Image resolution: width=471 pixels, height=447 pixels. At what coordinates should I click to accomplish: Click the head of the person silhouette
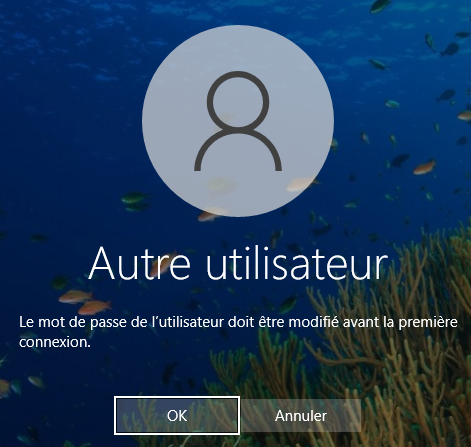238,101
